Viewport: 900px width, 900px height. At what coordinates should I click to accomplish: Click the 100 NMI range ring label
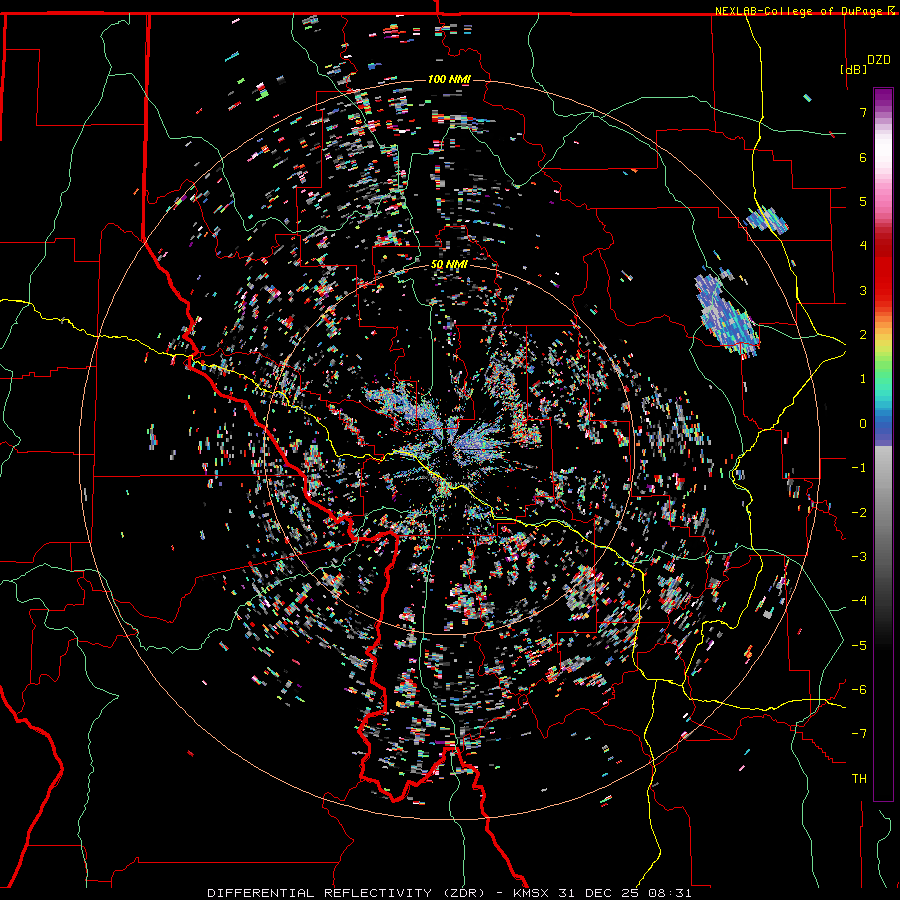click(x=449, y=79)
